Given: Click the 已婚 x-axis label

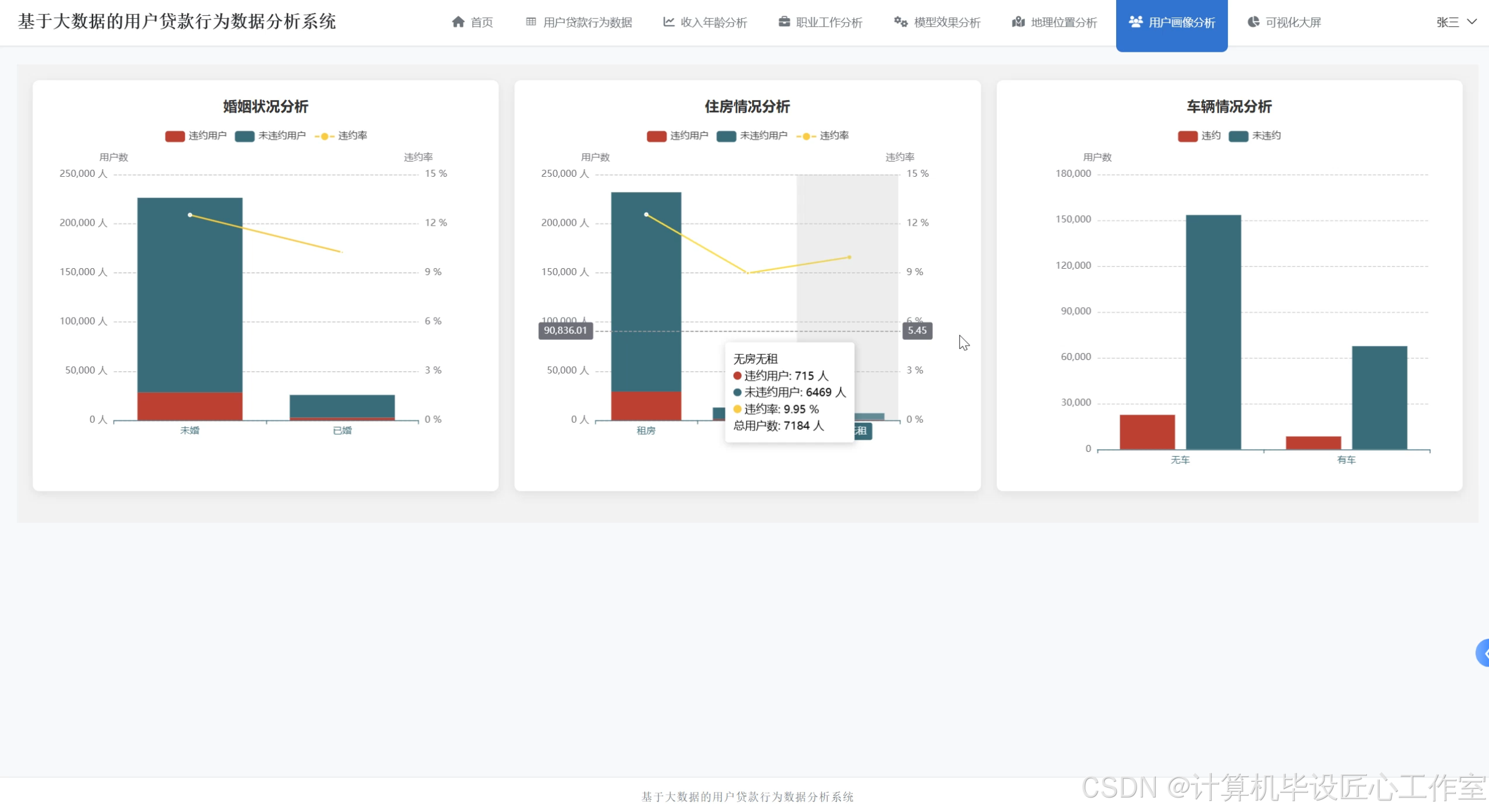Looking at the screenshot, I should 342,430.
